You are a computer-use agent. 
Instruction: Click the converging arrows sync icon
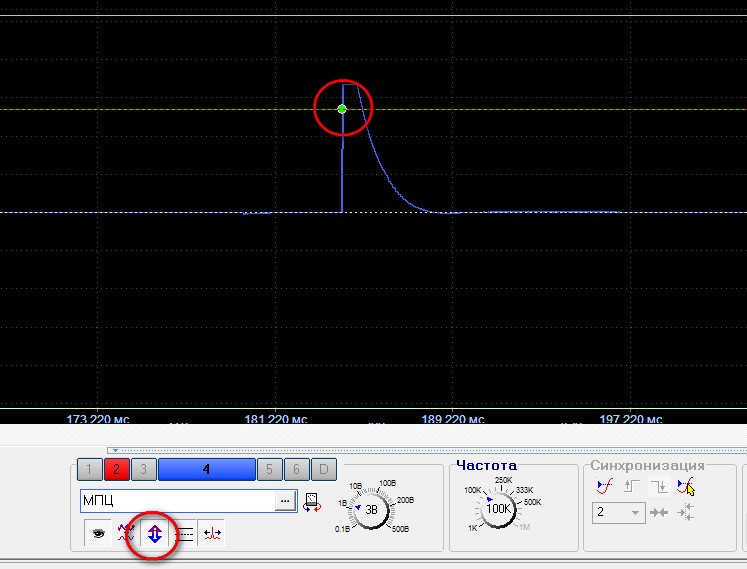tap(659, 513)
